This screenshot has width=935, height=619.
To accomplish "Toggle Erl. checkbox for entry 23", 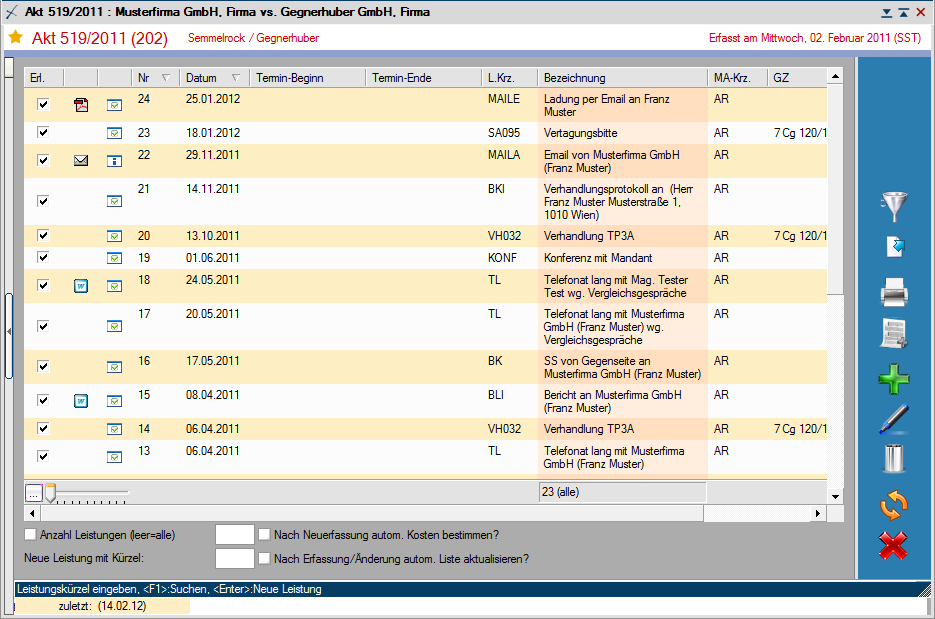I will [43, 132].
